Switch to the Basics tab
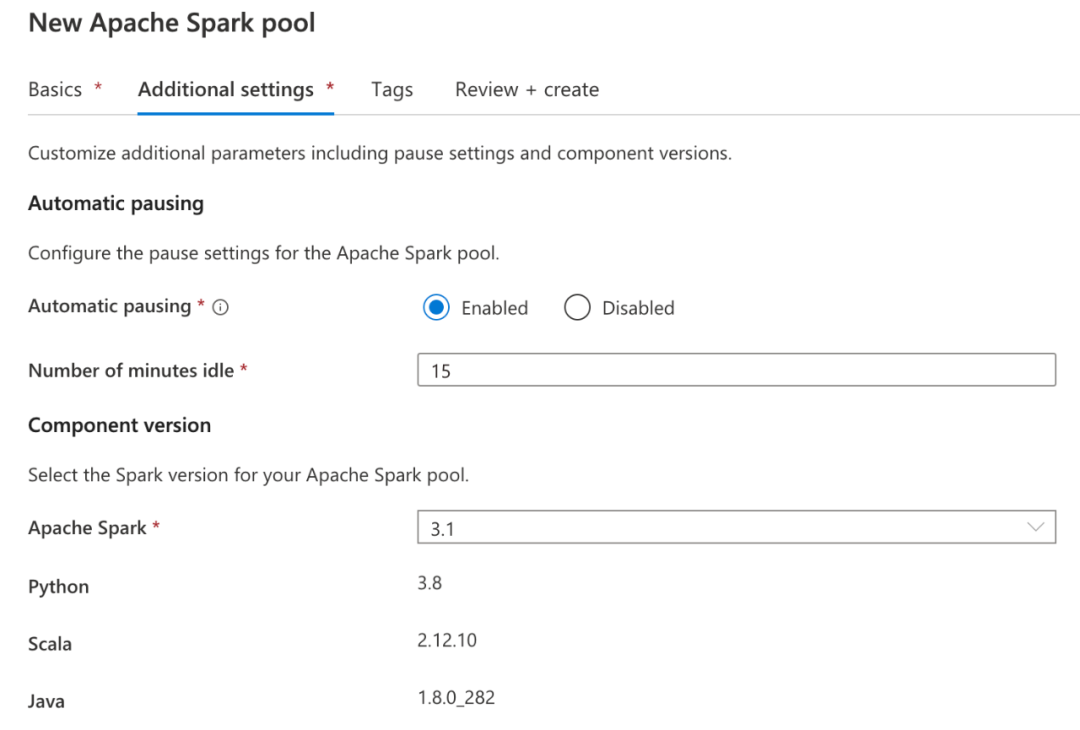1080x730 pixels. 55,90
